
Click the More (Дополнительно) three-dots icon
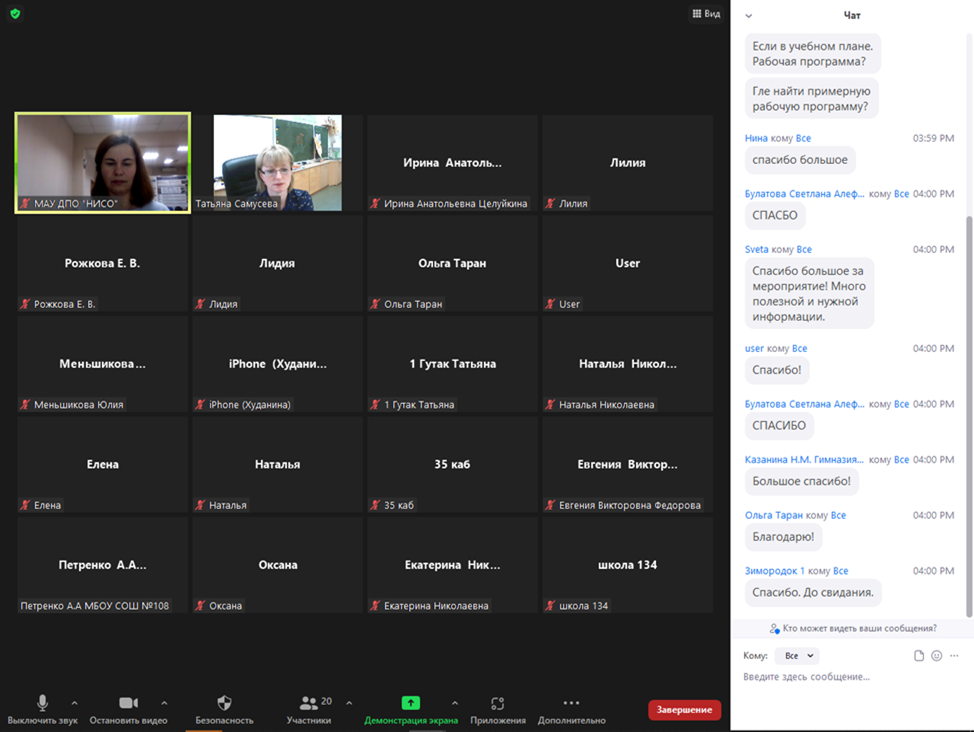tap(571, 703)
